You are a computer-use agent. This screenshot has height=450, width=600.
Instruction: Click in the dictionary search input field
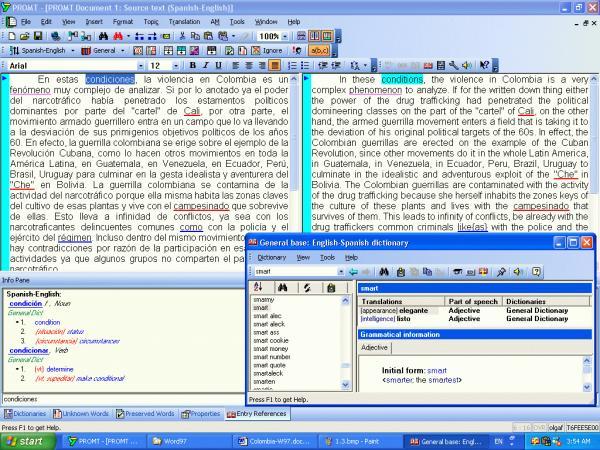[296, 272]
